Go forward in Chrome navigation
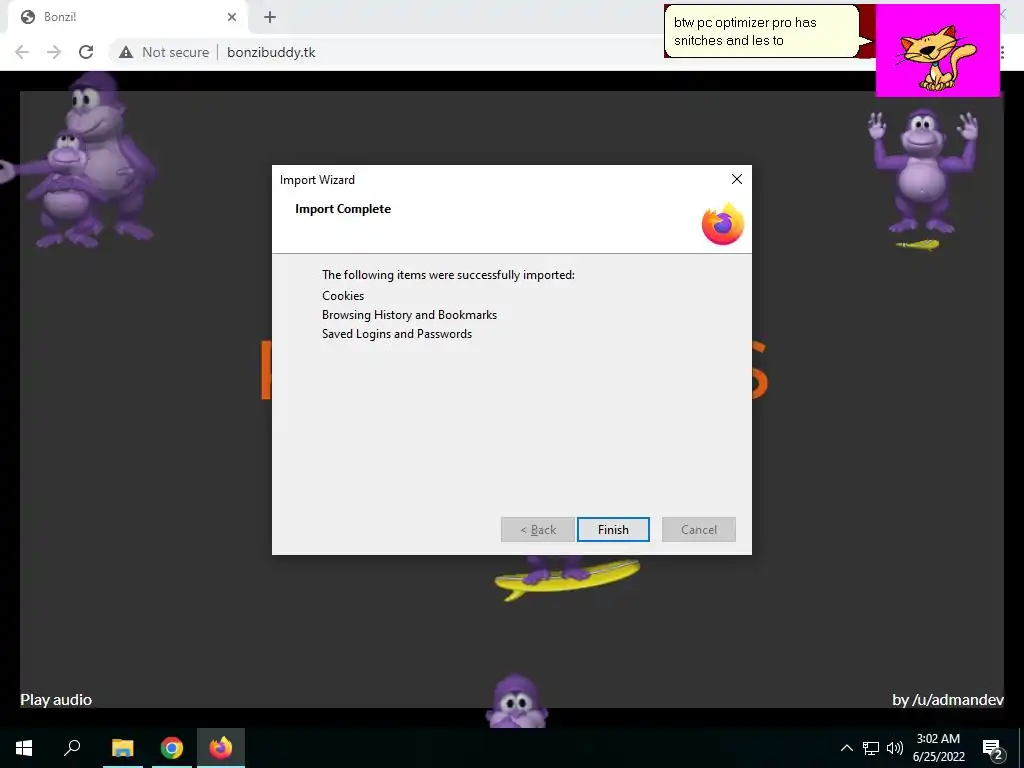This screenshot has width=1024, height=768. tap(54, 52)
